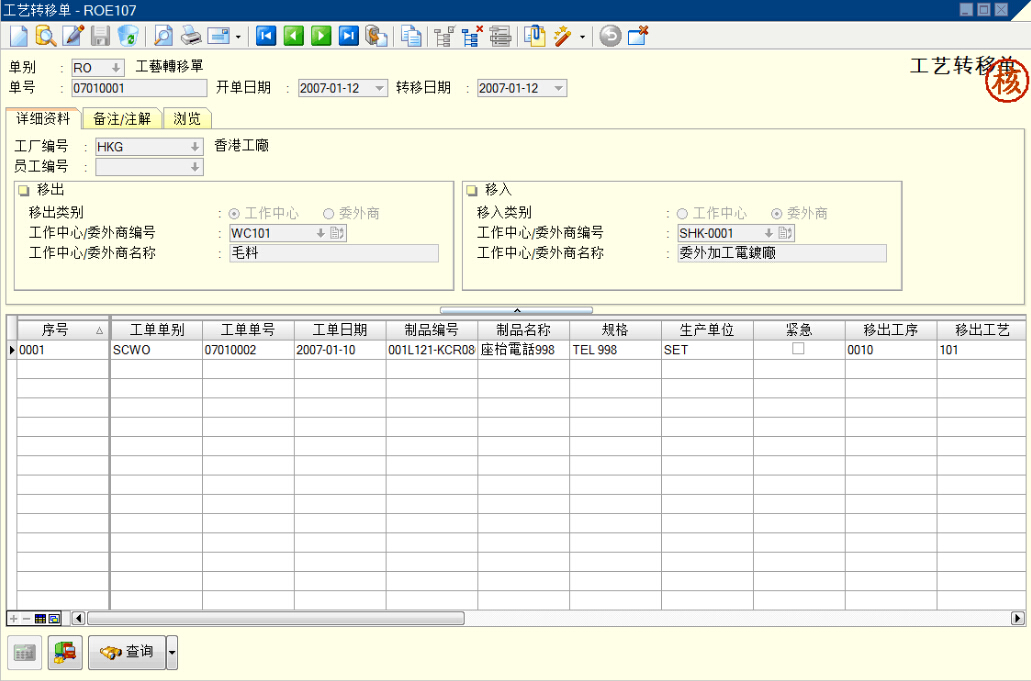Image resolution: width=1031 pixels, height=681 pixels.
Task: Open the attachment paperclip icon
Action: (x=535, y=35)
